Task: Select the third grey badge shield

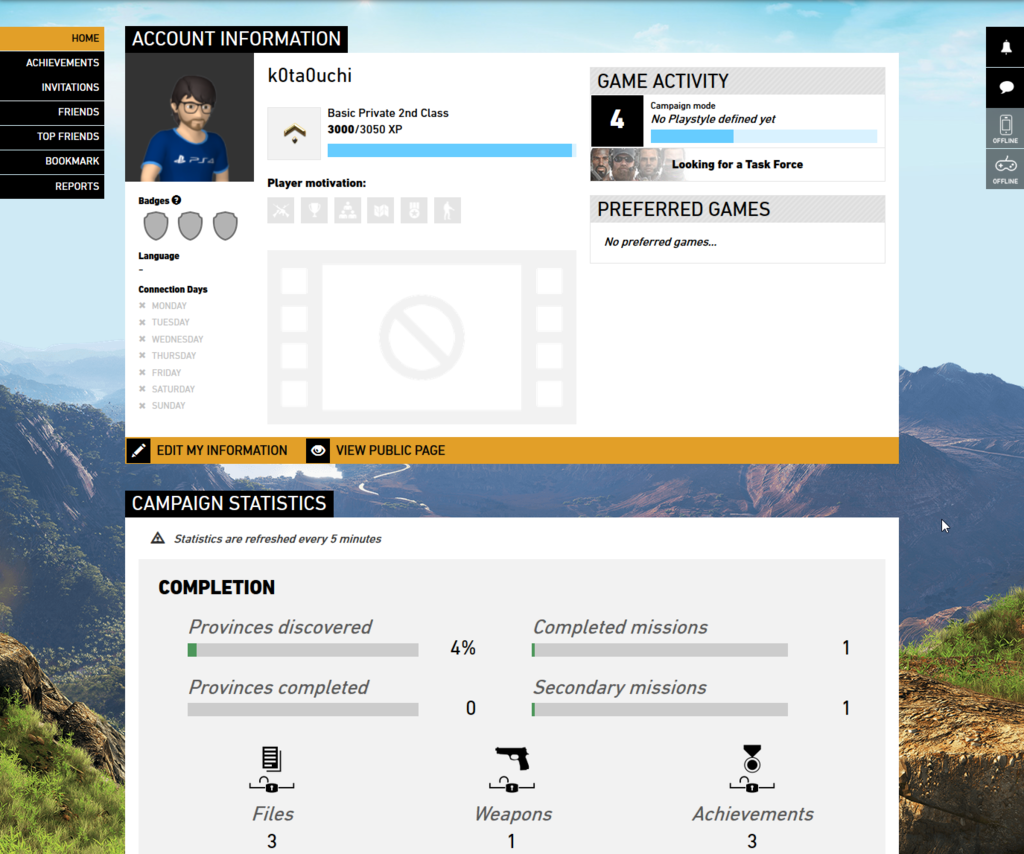Action: pyautogui.click(x=225, y=226)
